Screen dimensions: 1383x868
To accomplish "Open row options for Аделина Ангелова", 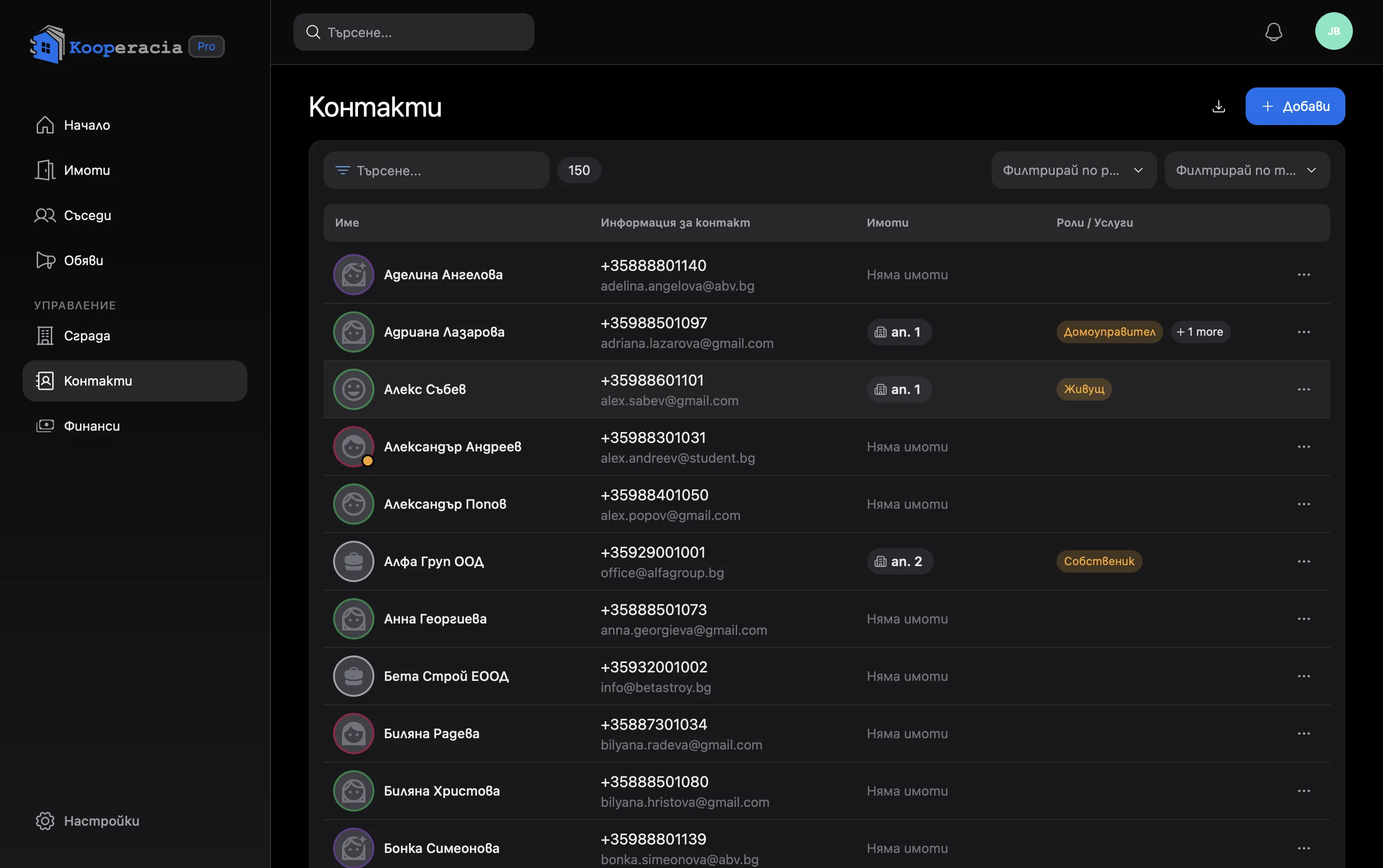I will [x=1304, y=275].
